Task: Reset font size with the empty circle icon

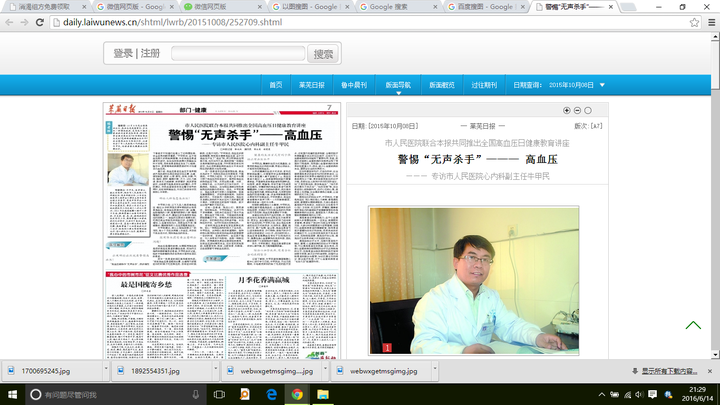Action: click(x=588, y=110)
